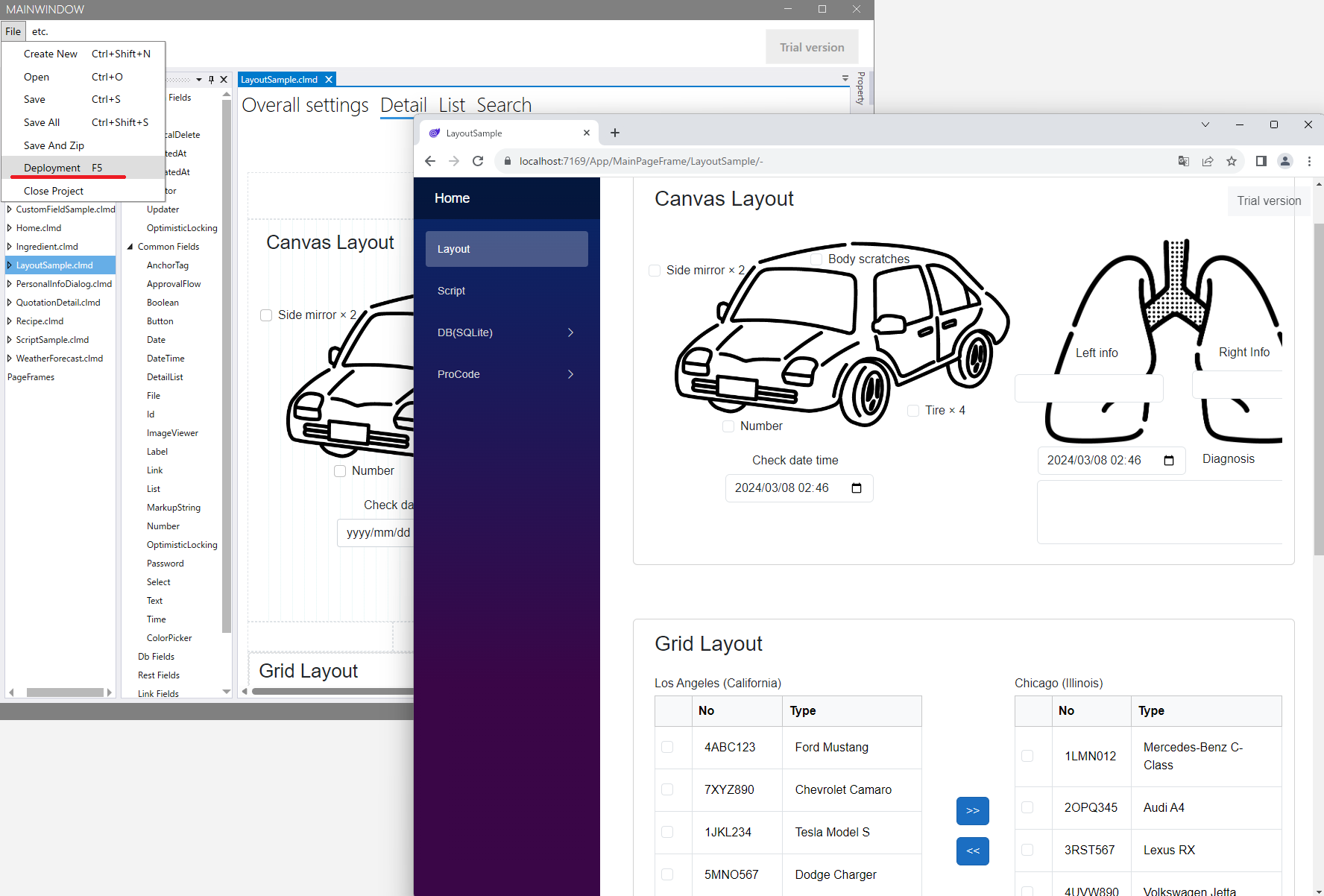This screenshot has height=896, width=1324.
Task: Open the browser profile avatar
Action: coord(1285,161)
